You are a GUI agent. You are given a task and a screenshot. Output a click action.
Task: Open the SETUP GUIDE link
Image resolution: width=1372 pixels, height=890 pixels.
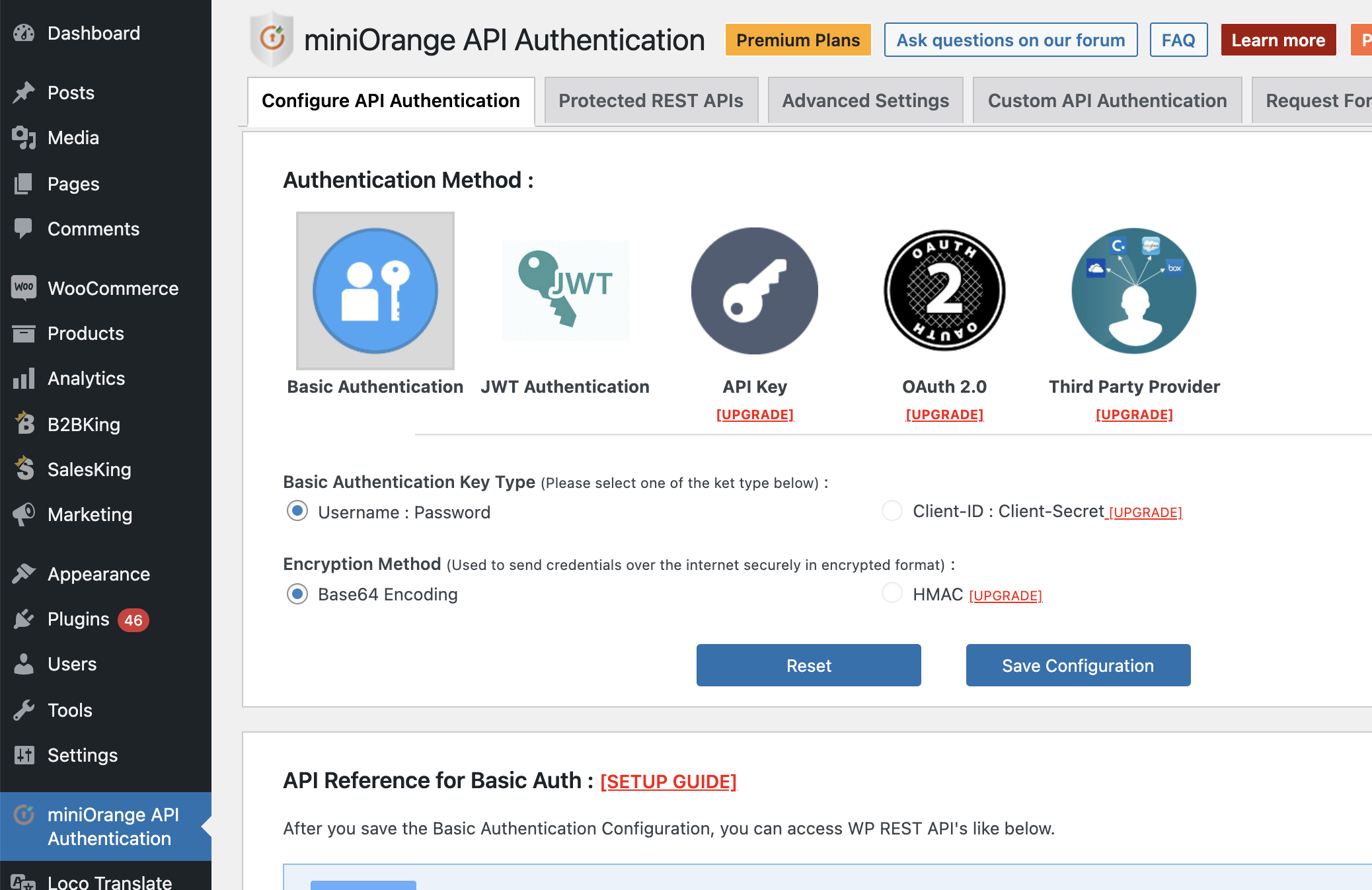click(x=669, y=782)
